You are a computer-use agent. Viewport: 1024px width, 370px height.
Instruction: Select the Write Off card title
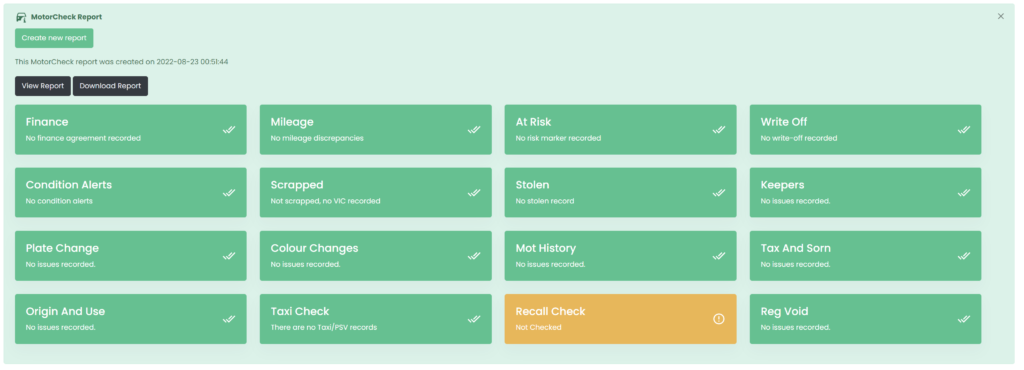(x=784, y=122)
